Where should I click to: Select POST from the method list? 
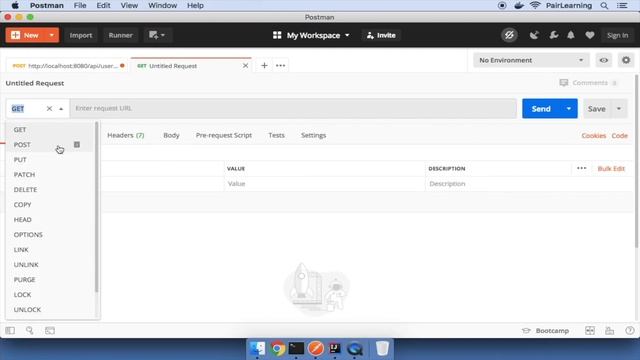click(x=50, y=145)
